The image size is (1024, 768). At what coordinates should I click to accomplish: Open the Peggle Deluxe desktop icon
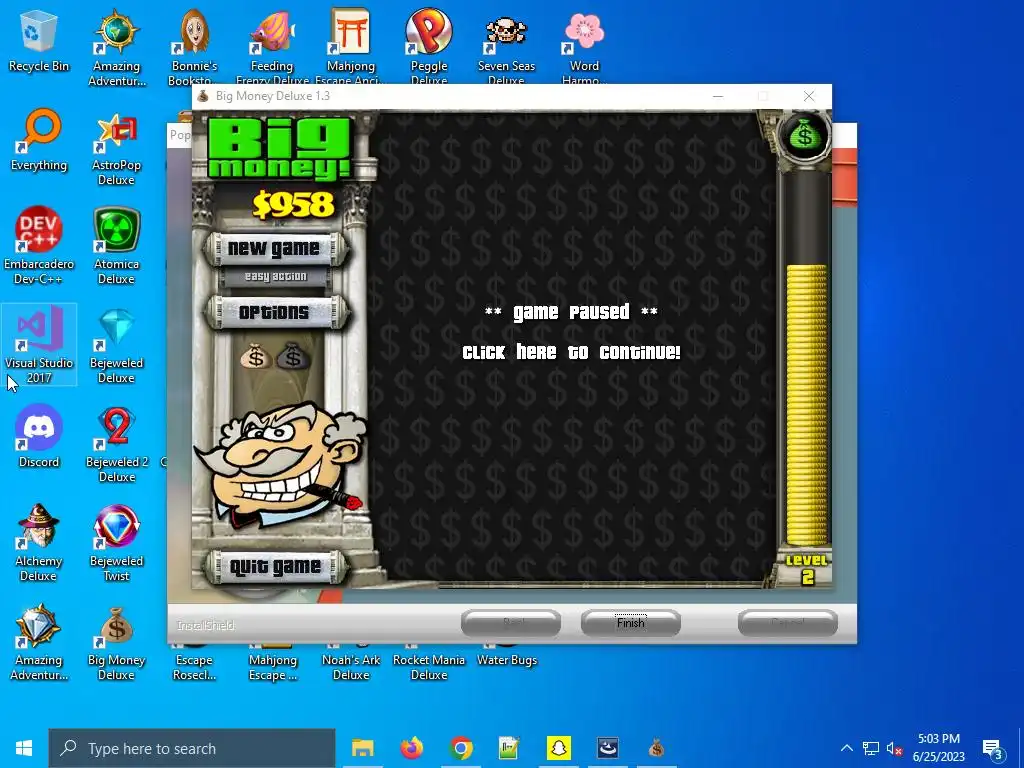coord(428,46)
